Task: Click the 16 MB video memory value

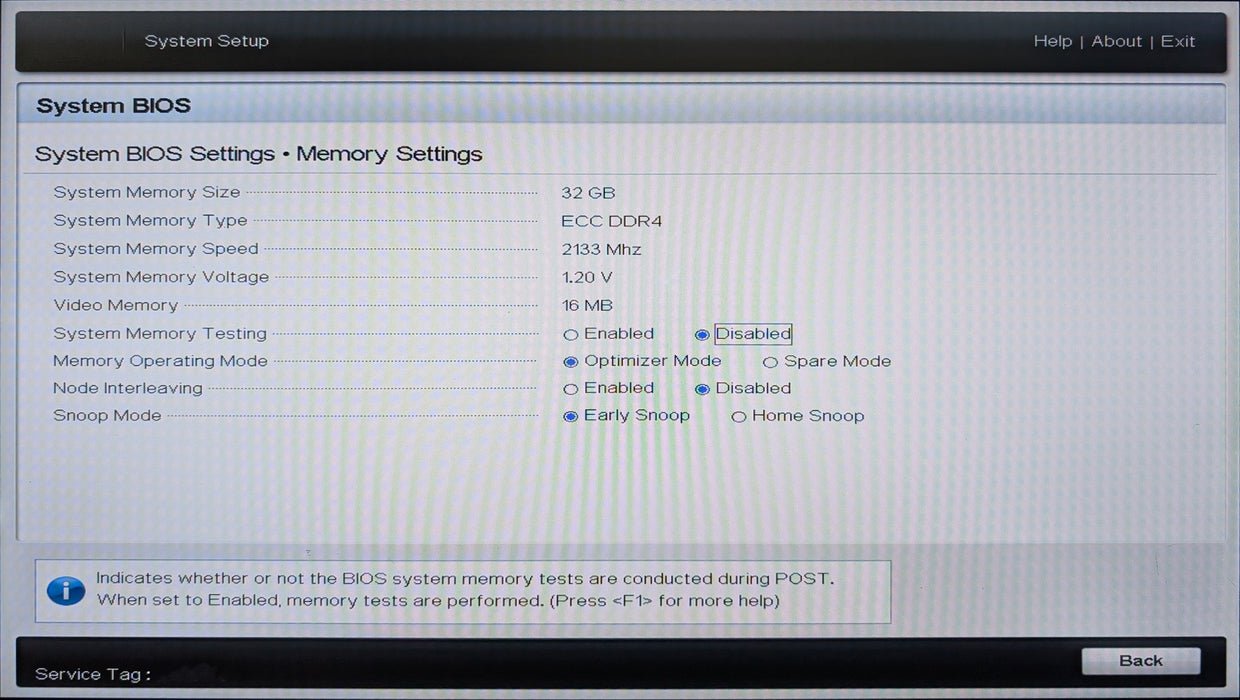Action: [587, 305]
